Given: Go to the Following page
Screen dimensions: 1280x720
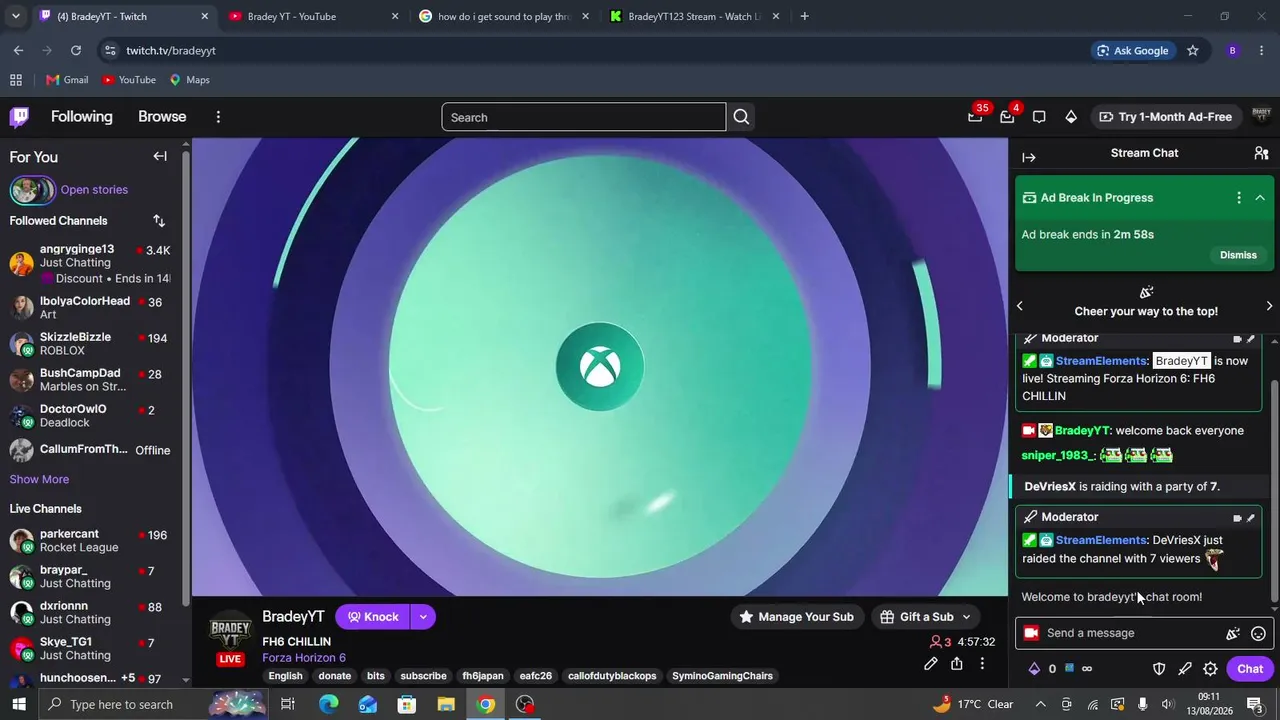Looking at the screenshot, I should pyautogui.click(x=82, y=117).
